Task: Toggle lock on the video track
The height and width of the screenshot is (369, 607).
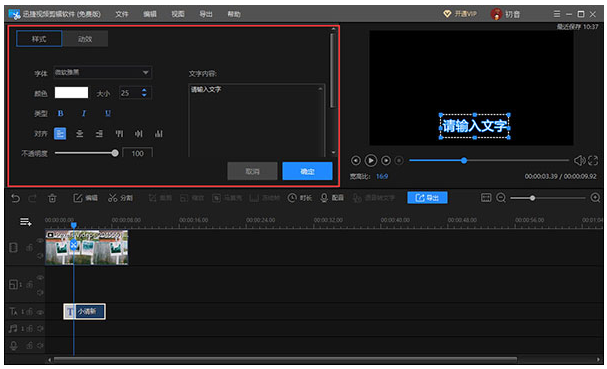Action: click(x=29, y=247)
